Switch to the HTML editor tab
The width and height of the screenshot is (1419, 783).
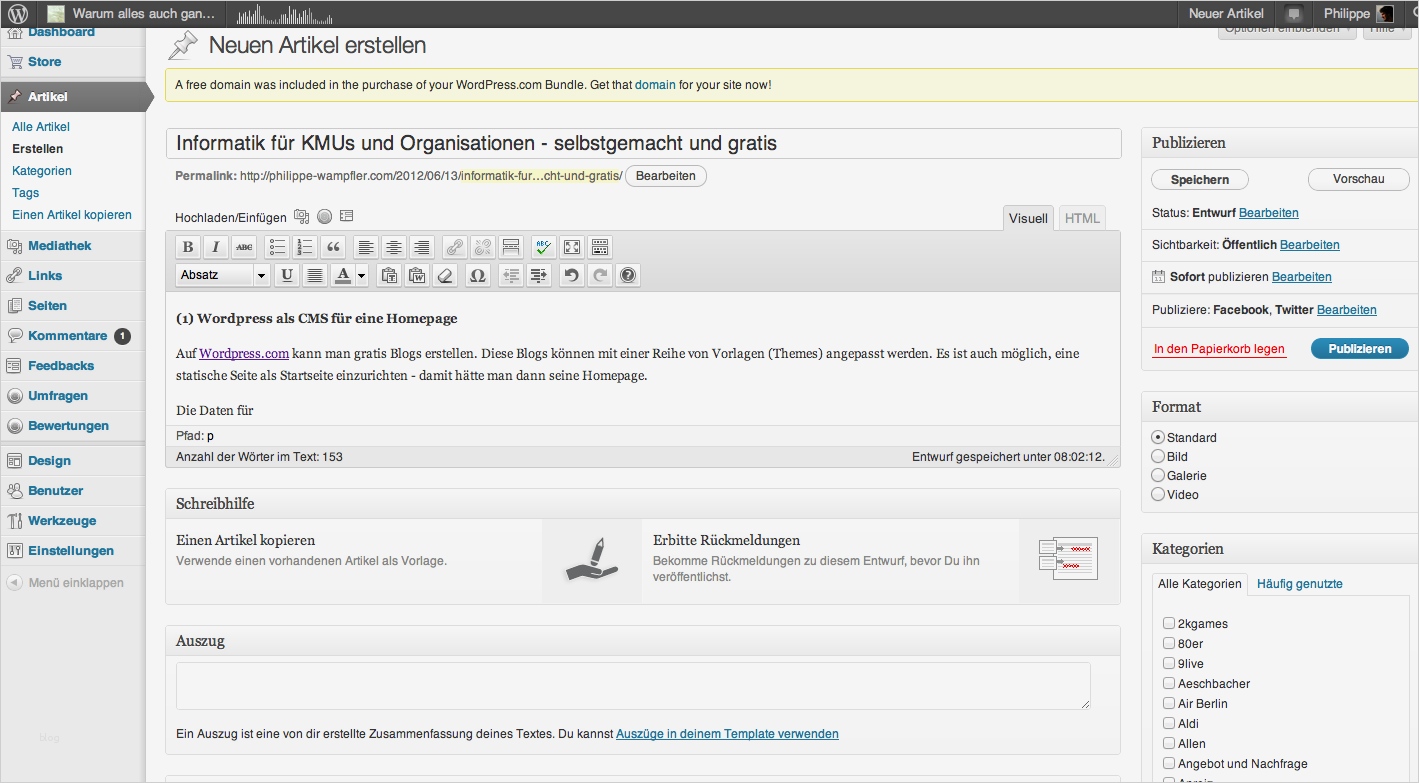pos(1082,218)
